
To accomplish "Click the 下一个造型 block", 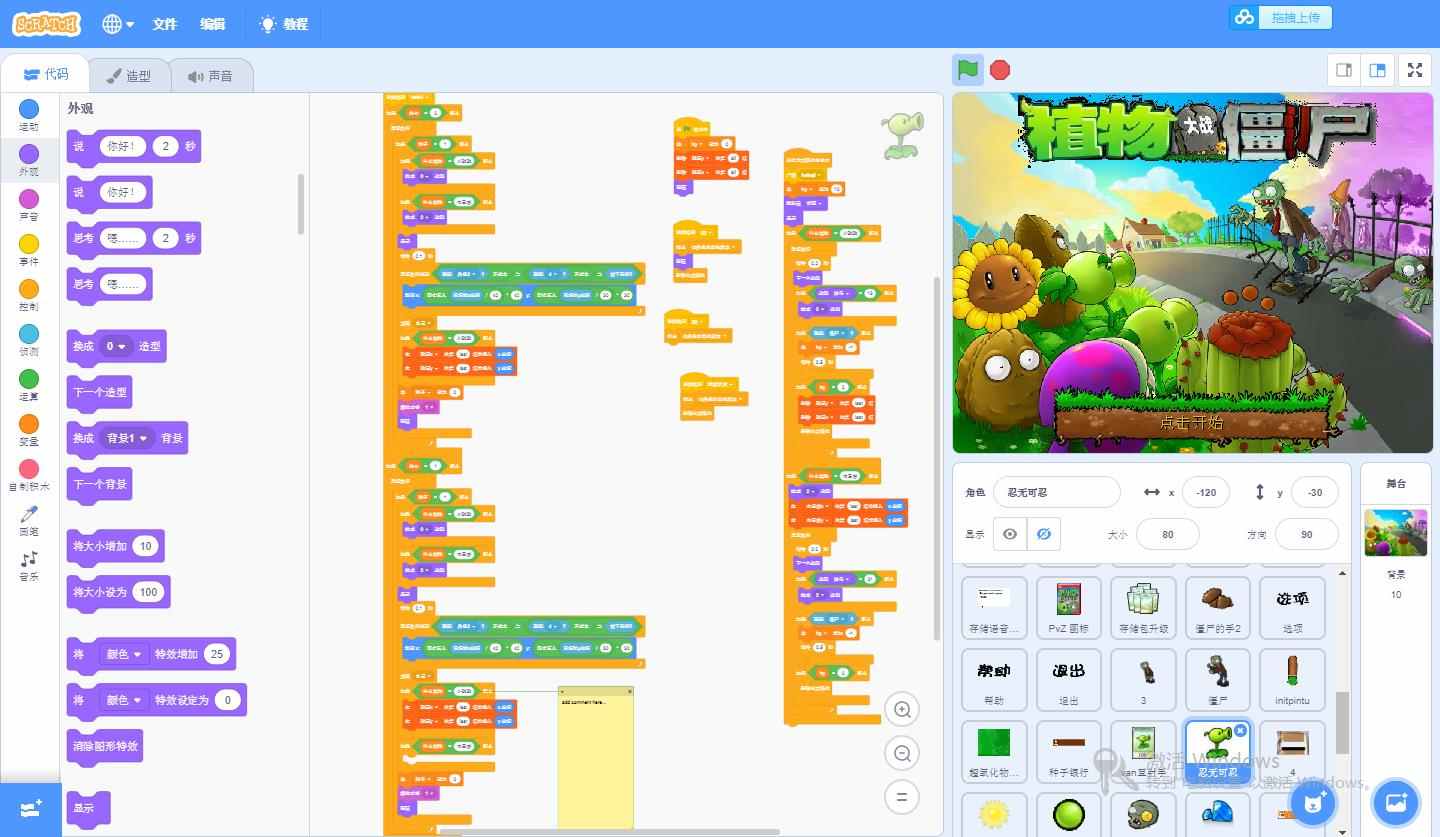I will point(99,392).
